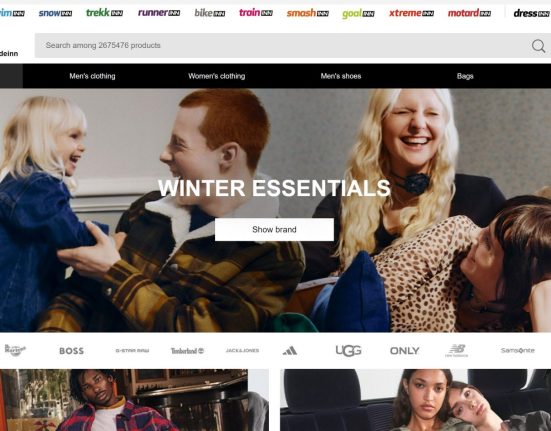551x431 pixels.
Task: Select the New Balance brand logo
Action: [457, 351]
